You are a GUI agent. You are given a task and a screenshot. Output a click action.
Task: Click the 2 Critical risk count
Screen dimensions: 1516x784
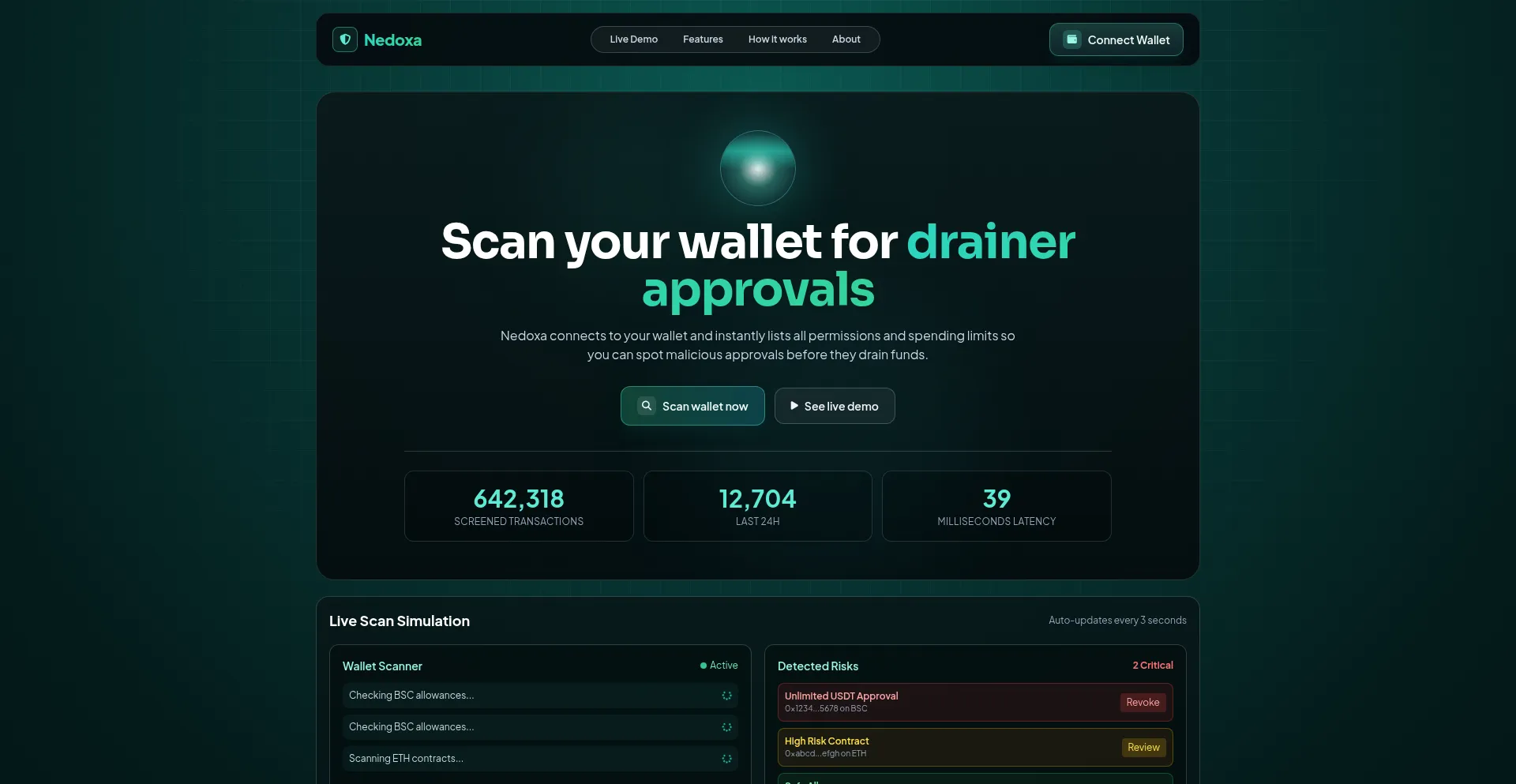(x=1153, y=666)
